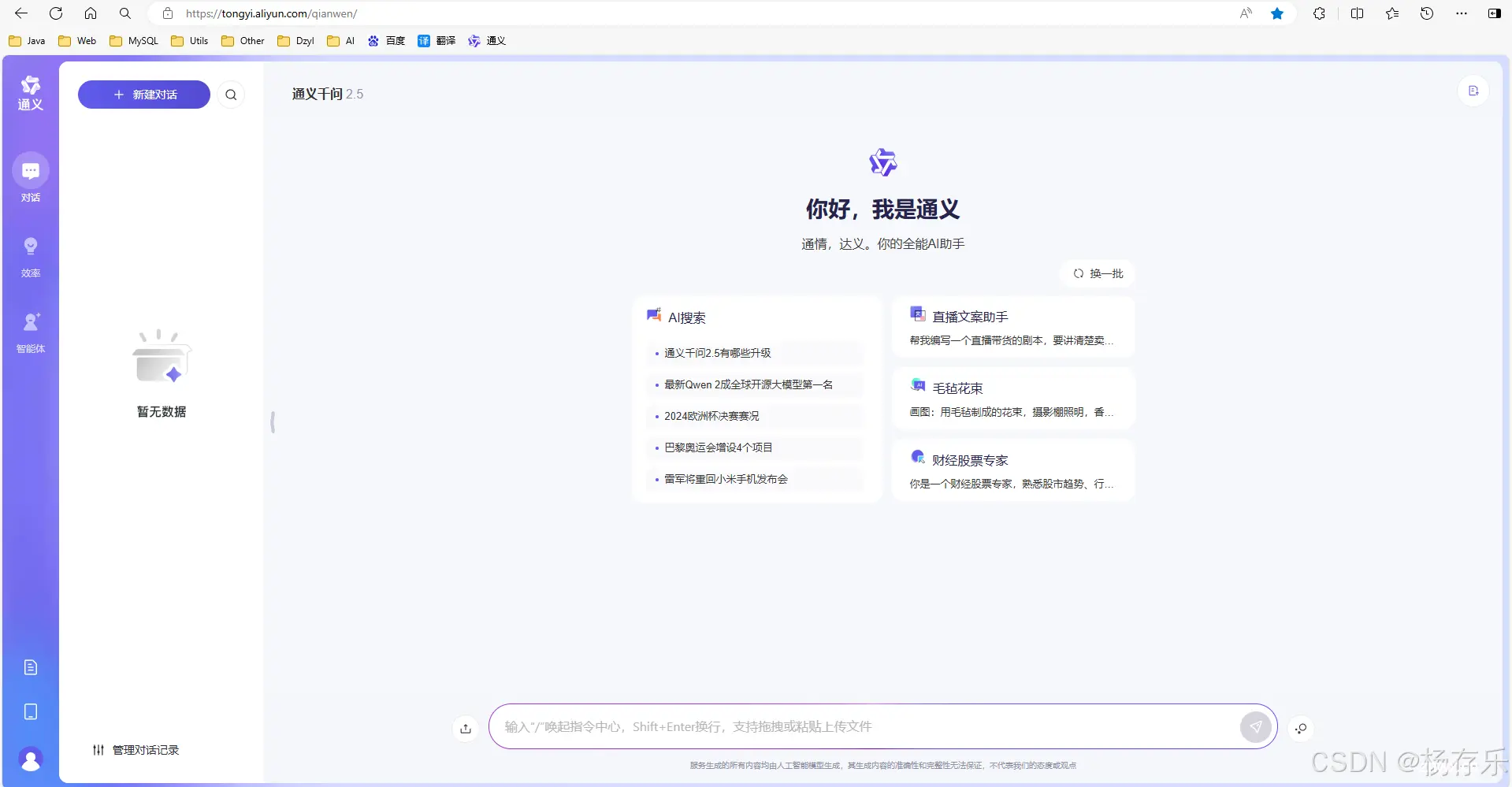Click the browser search icon
This screenshot has width=1512, height=787.
125,13
